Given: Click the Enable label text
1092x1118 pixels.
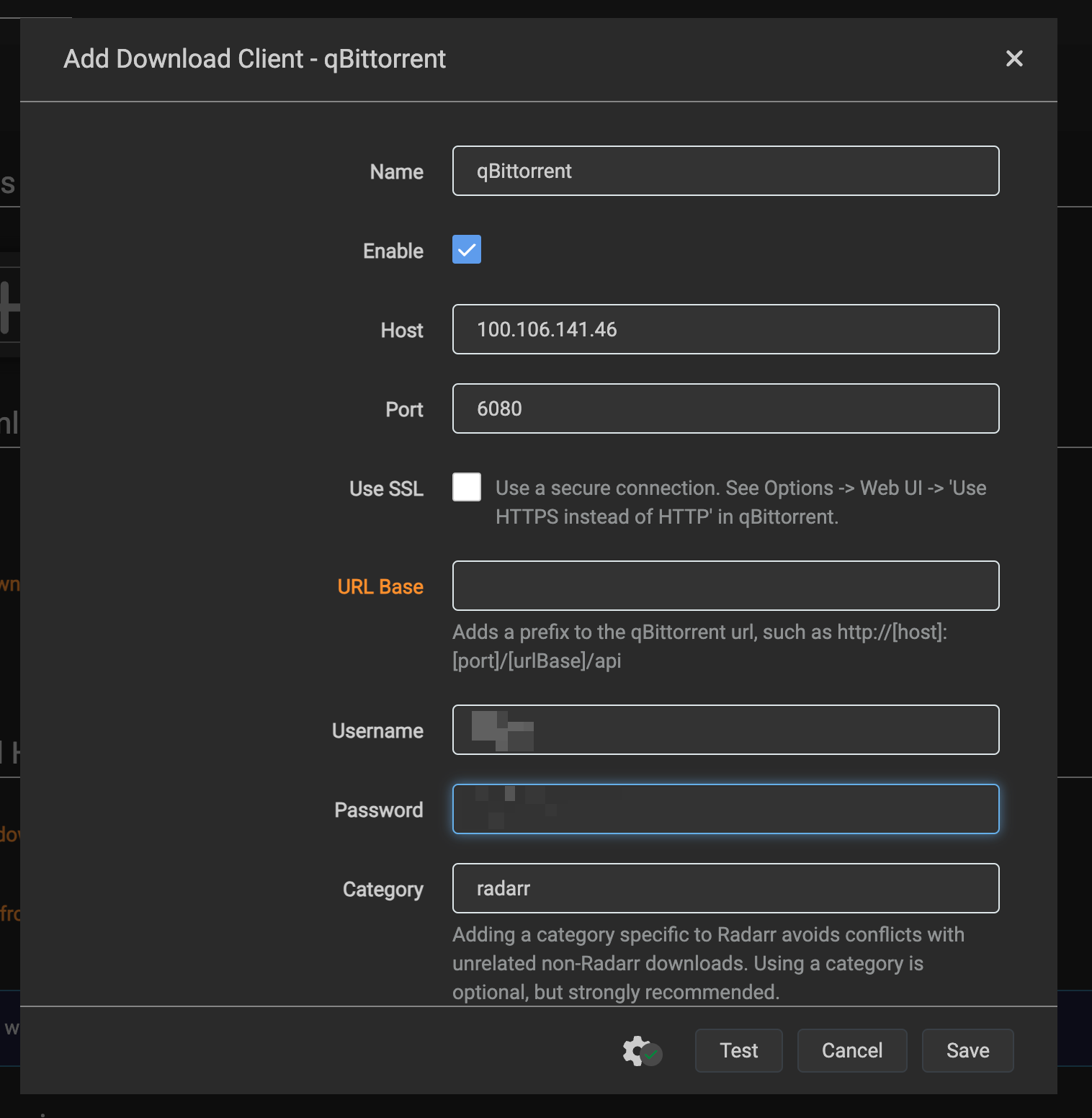Looking at the screenshot, I should pyautogui.click(x=393, y=251).
